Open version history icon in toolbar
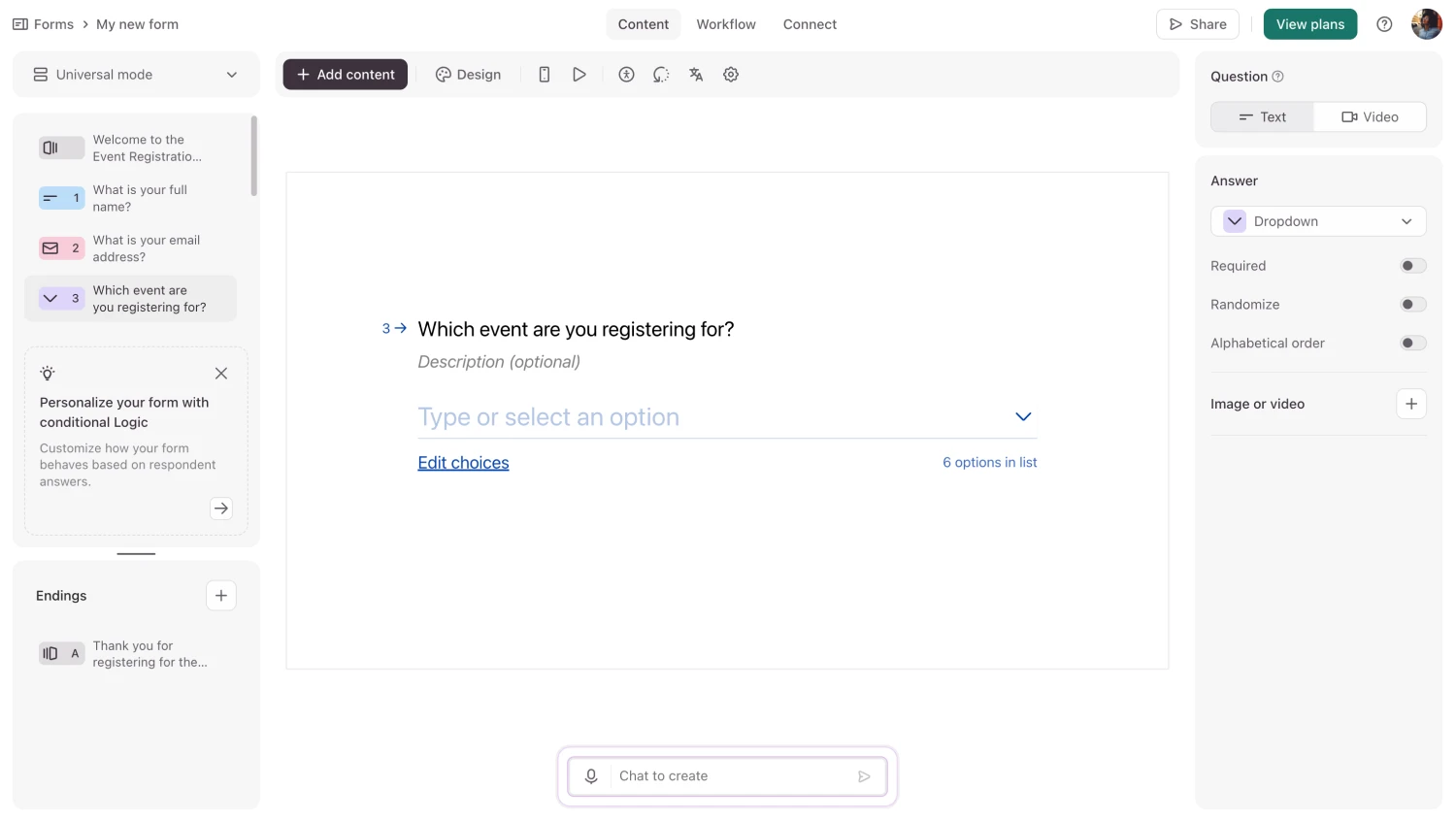 tap(661, 74)
